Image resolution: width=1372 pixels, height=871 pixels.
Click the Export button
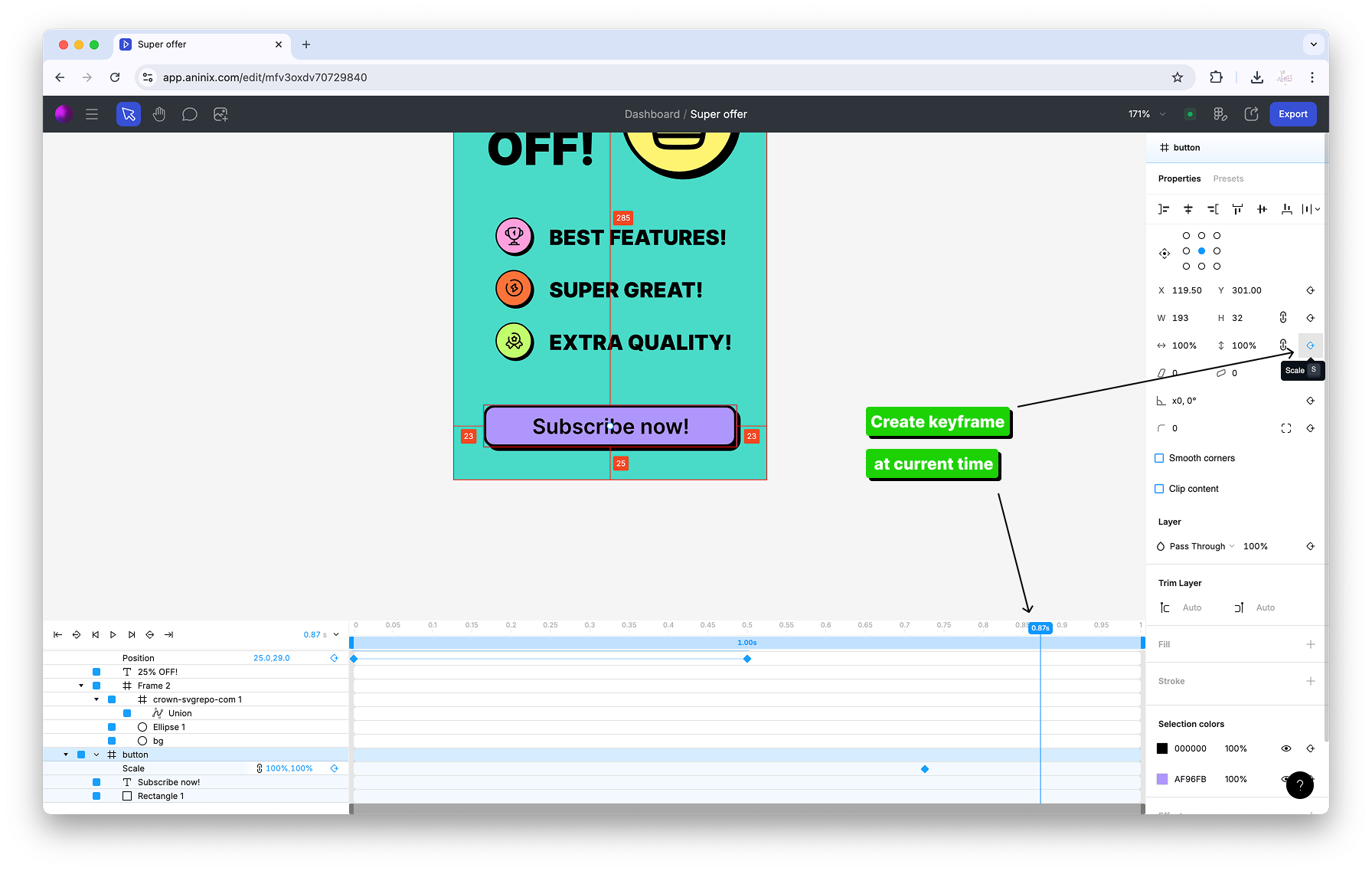tap(1293, 114)
